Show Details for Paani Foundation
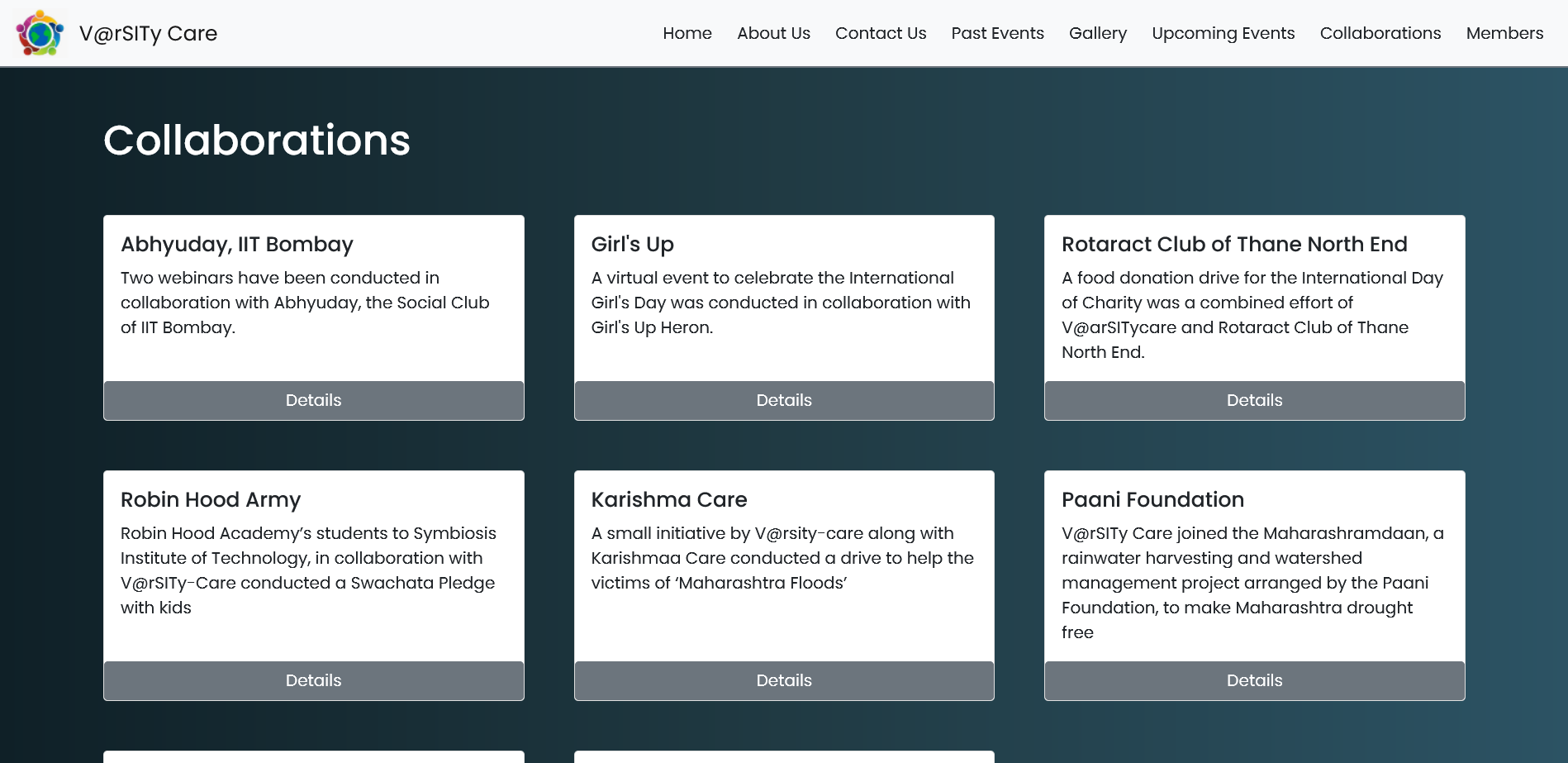 coord(1254,680)
